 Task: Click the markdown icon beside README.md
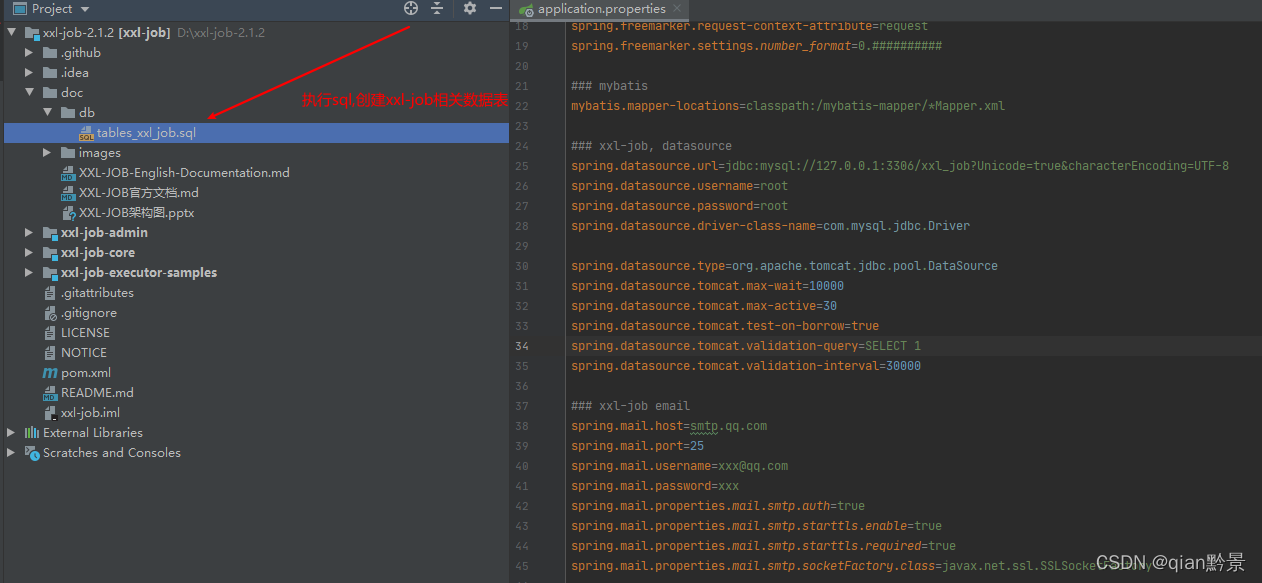click(50, 393)
